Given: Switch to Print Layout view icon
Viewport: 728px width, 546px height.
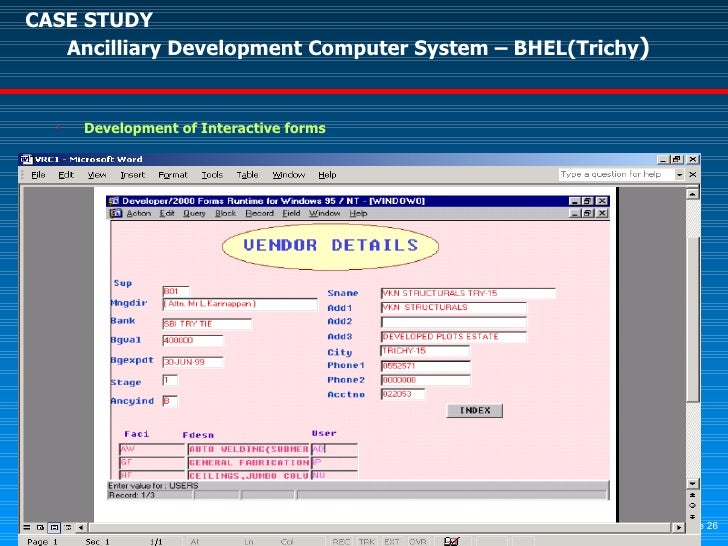Looking at the screenshot, I should click(55, 527).
